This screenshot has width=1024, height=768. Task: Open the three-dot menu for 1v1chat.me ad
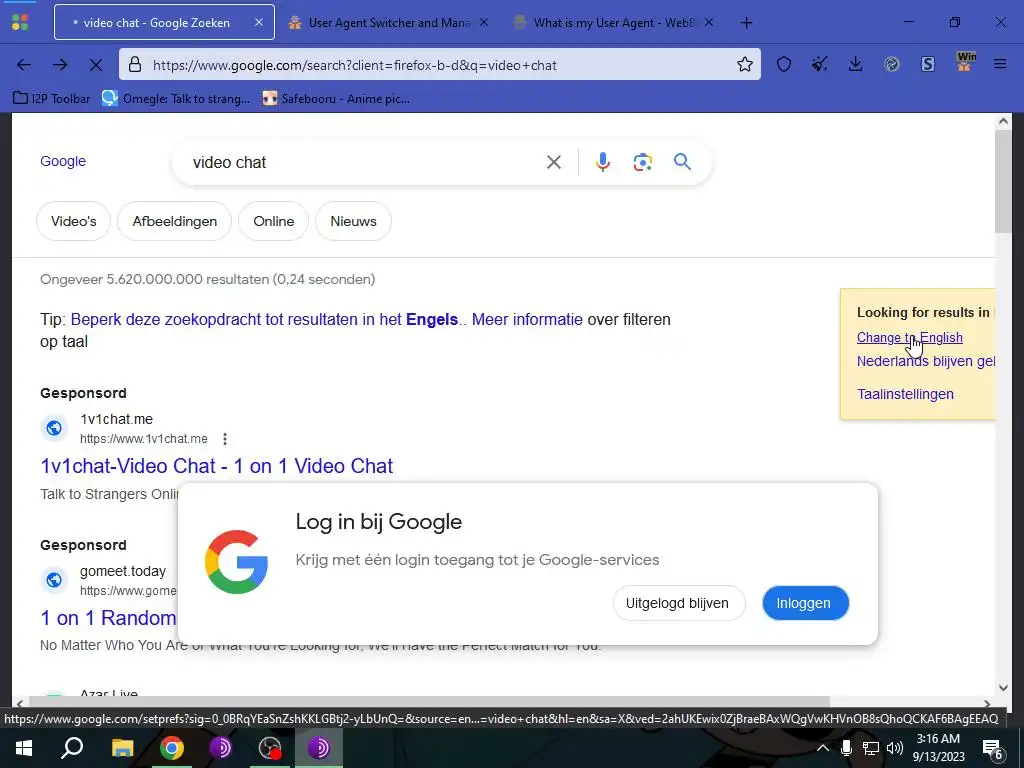(225, 439)
